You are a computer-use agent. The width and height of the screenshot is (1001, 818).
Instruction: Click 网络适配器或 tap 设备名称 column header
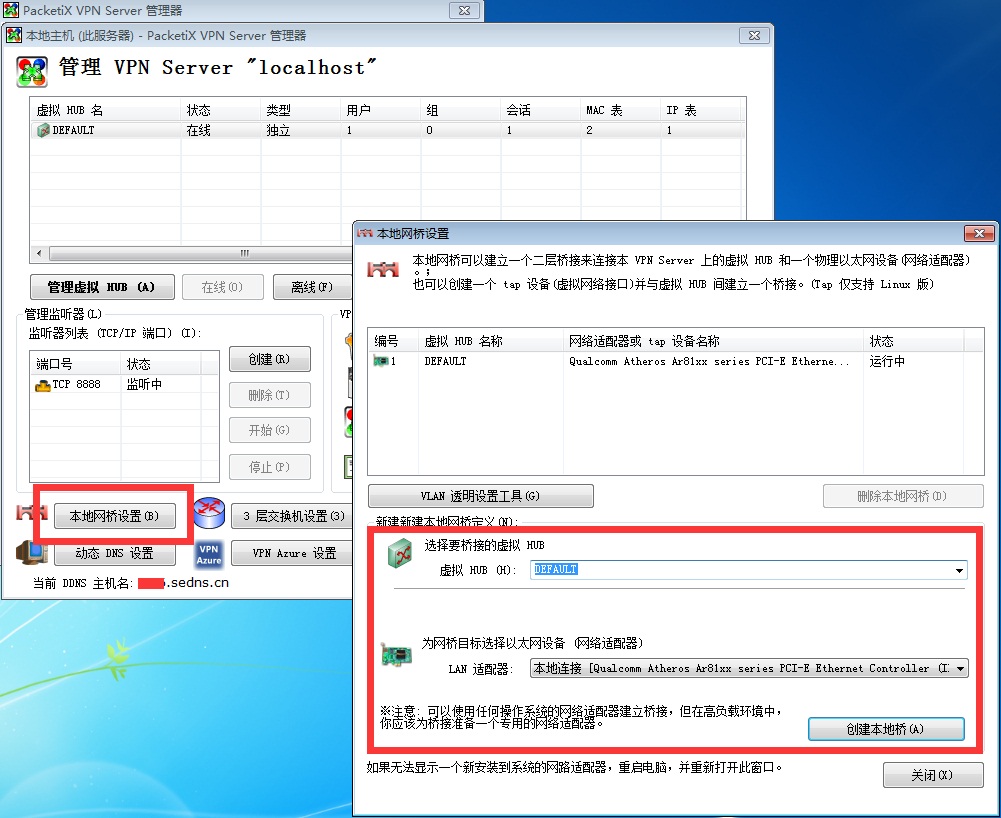coord(713,341)
